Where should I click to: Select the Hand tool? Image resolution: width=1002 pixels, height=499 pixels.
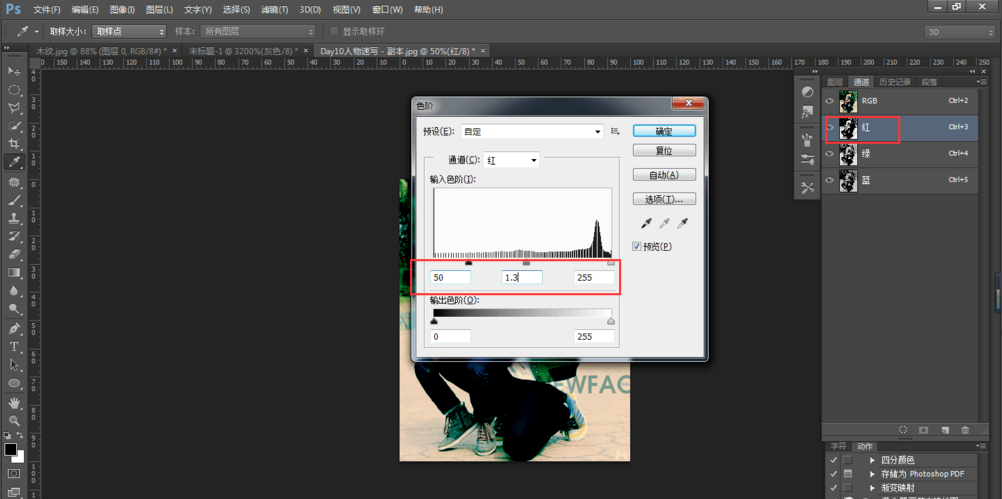click(14, 402)
